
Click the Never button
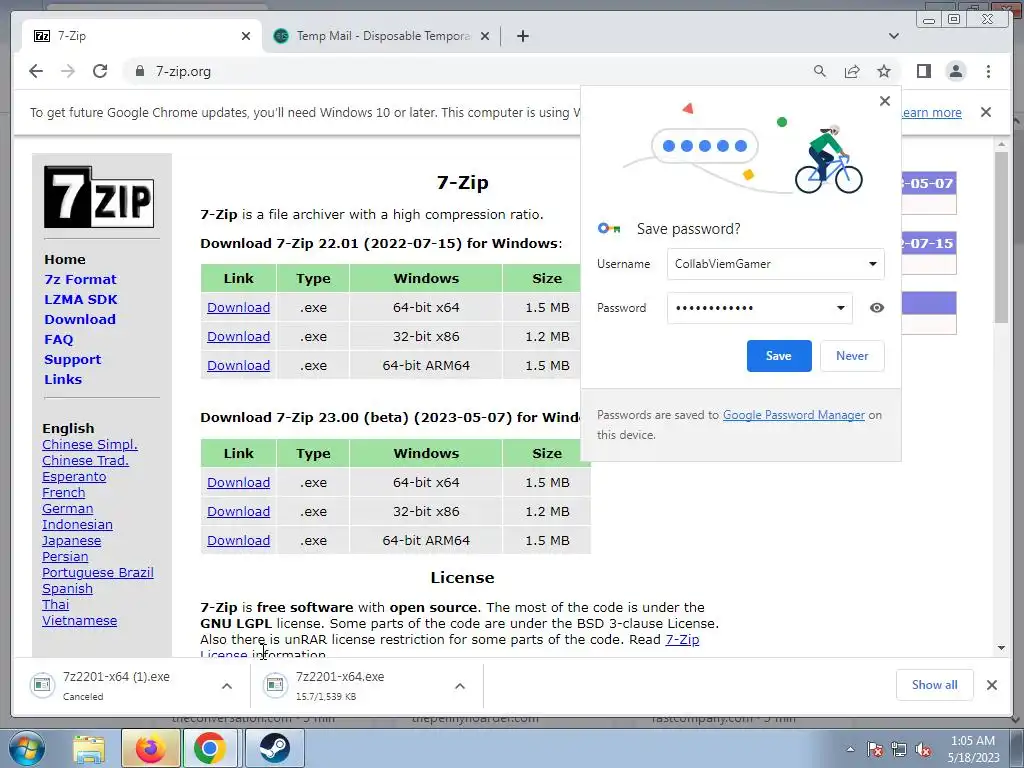(852, 356)
